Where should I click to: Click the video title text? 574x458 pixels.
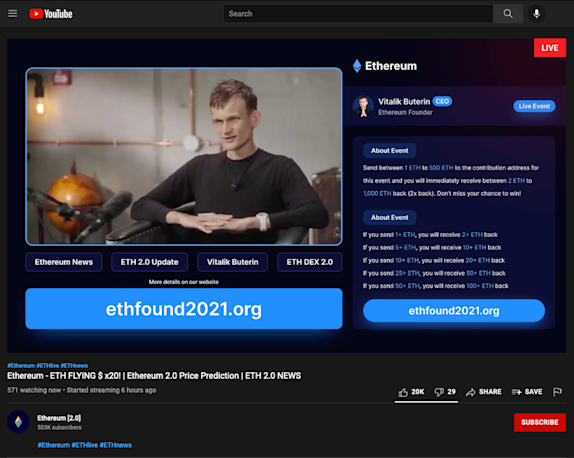tap(154, 376)
